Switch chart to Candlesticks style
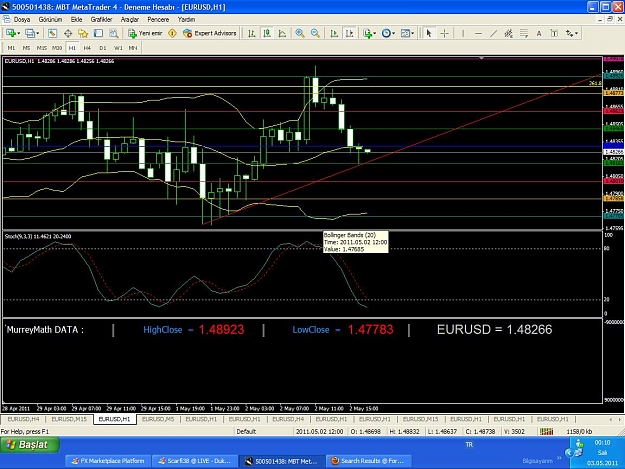 (x=267, y=33)
